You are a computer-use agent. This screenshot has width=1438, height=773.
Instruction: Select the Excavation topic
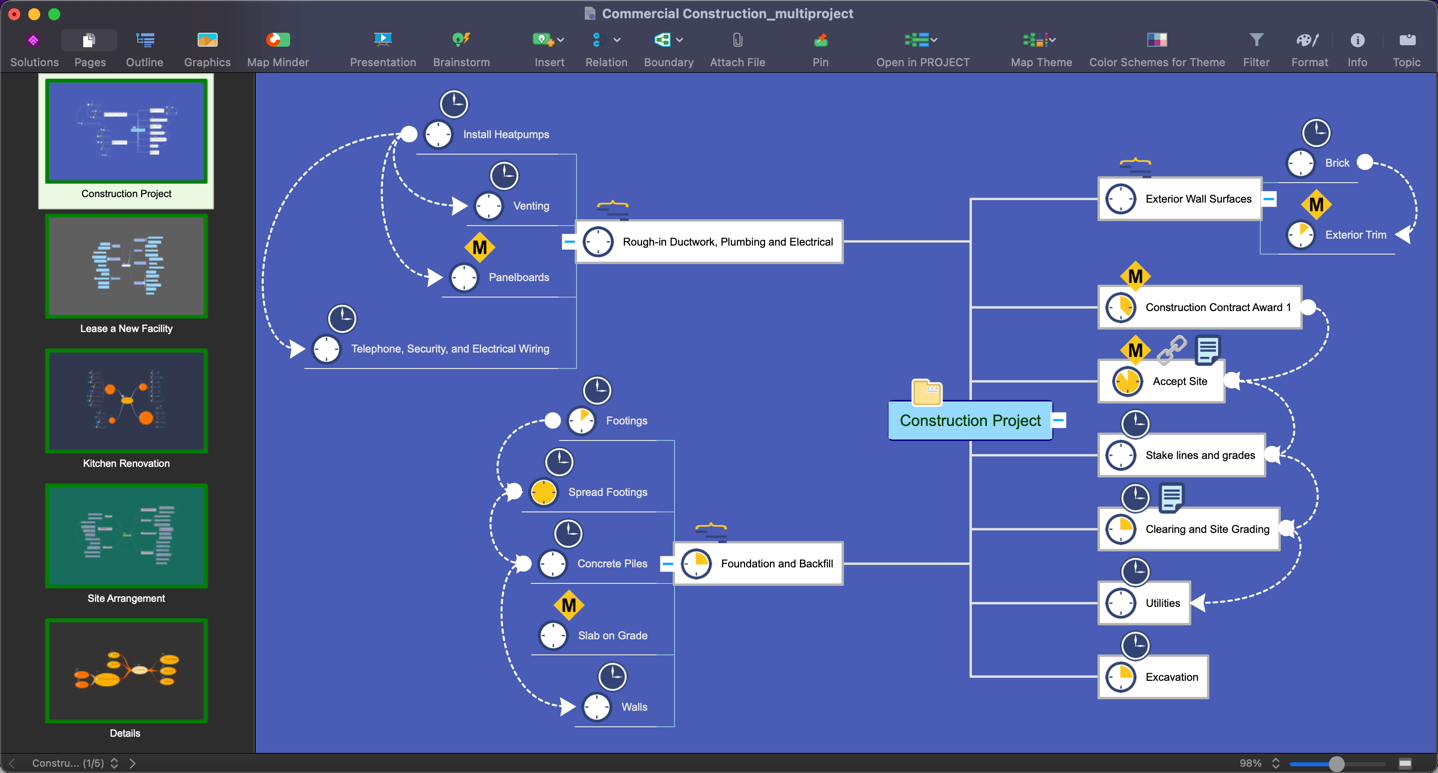tap(1153, 677)
